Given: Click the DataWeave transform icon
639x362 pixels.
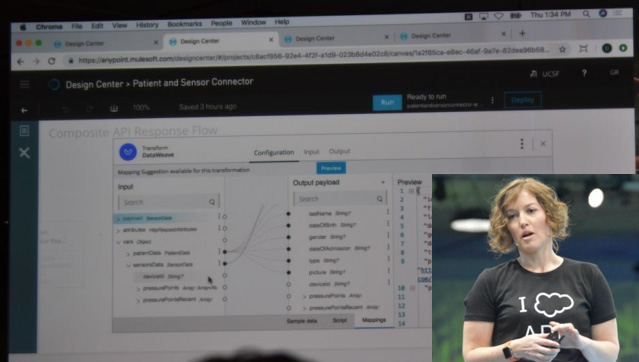Looking at the screenshot, I should pos(128,152).
